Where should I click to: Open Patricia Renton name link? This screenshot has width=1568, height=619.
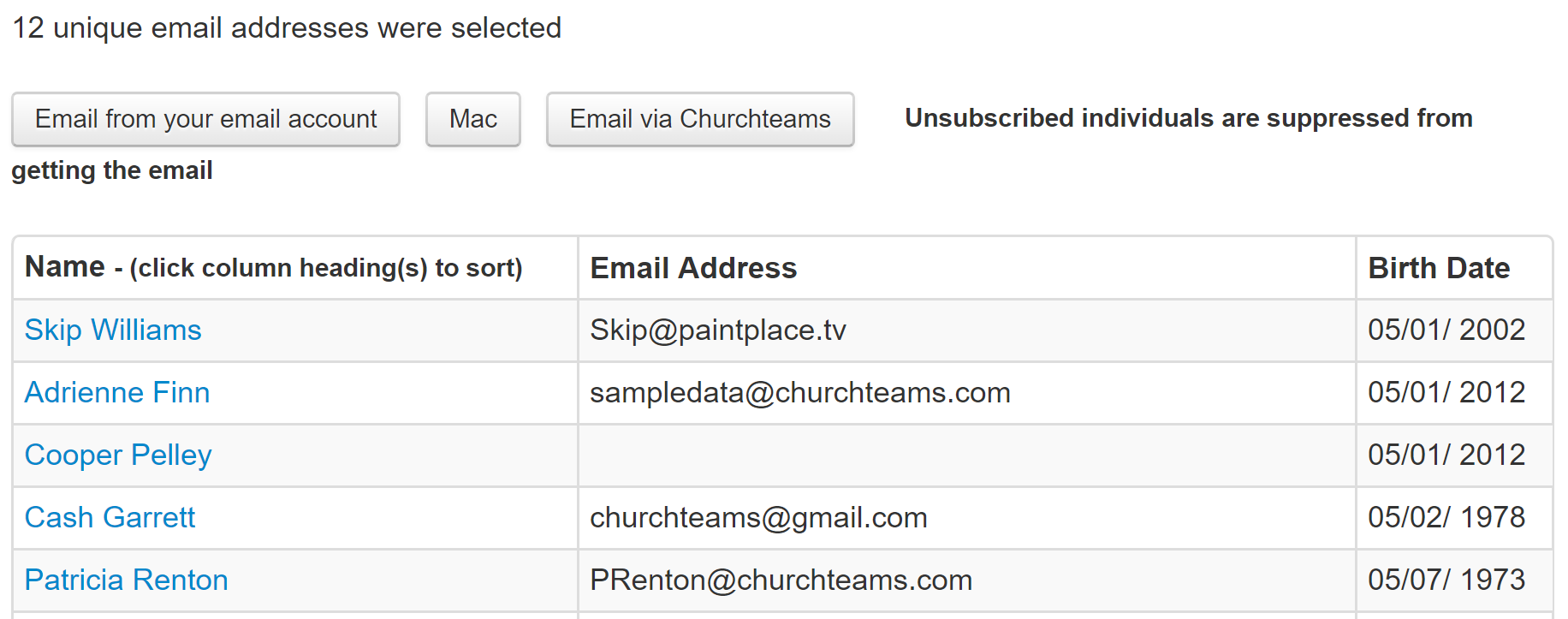[x=127, y=580]
